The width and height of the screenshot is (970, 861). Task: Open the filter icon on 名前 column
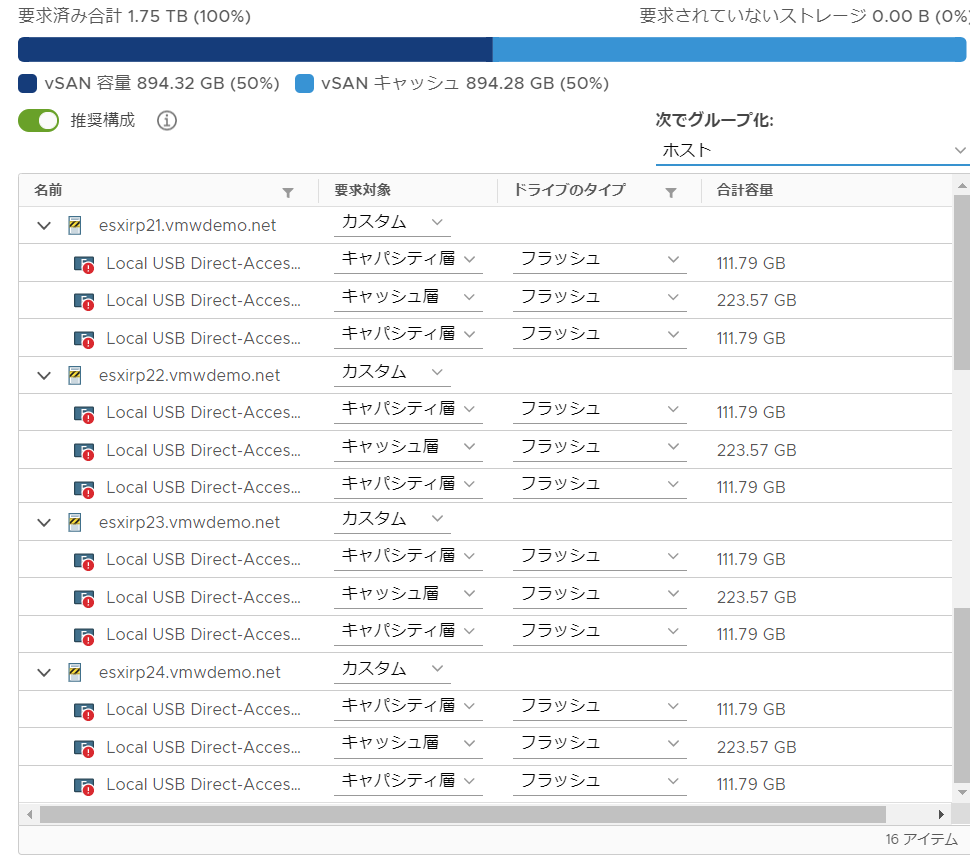pyautogui.click(x=288, y=192)
